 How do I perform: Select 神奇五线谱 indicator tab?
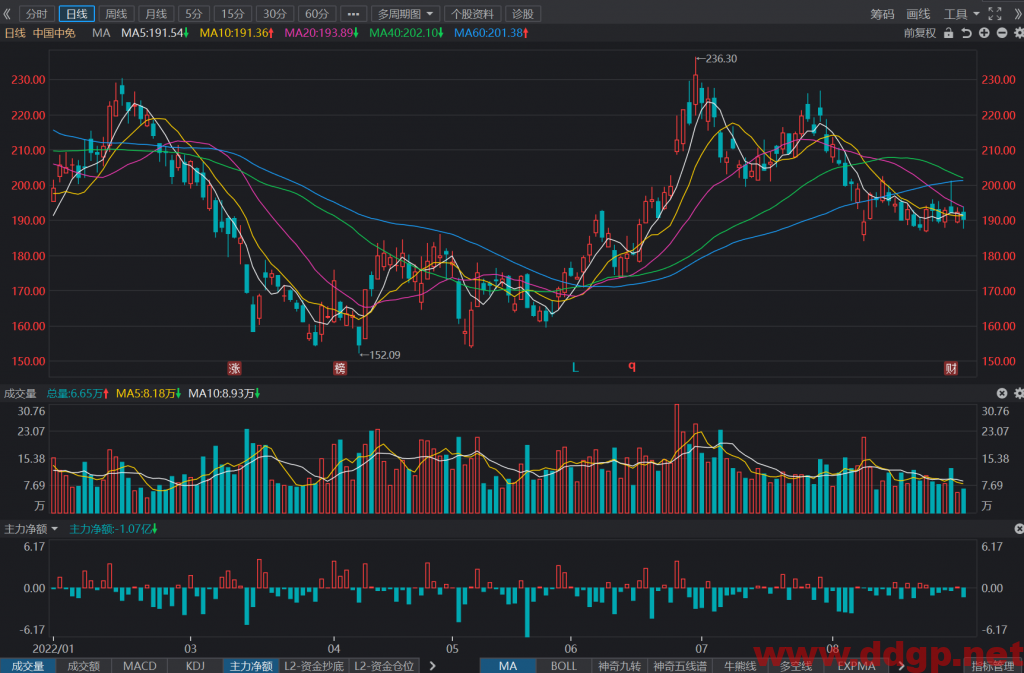point(680,666)
